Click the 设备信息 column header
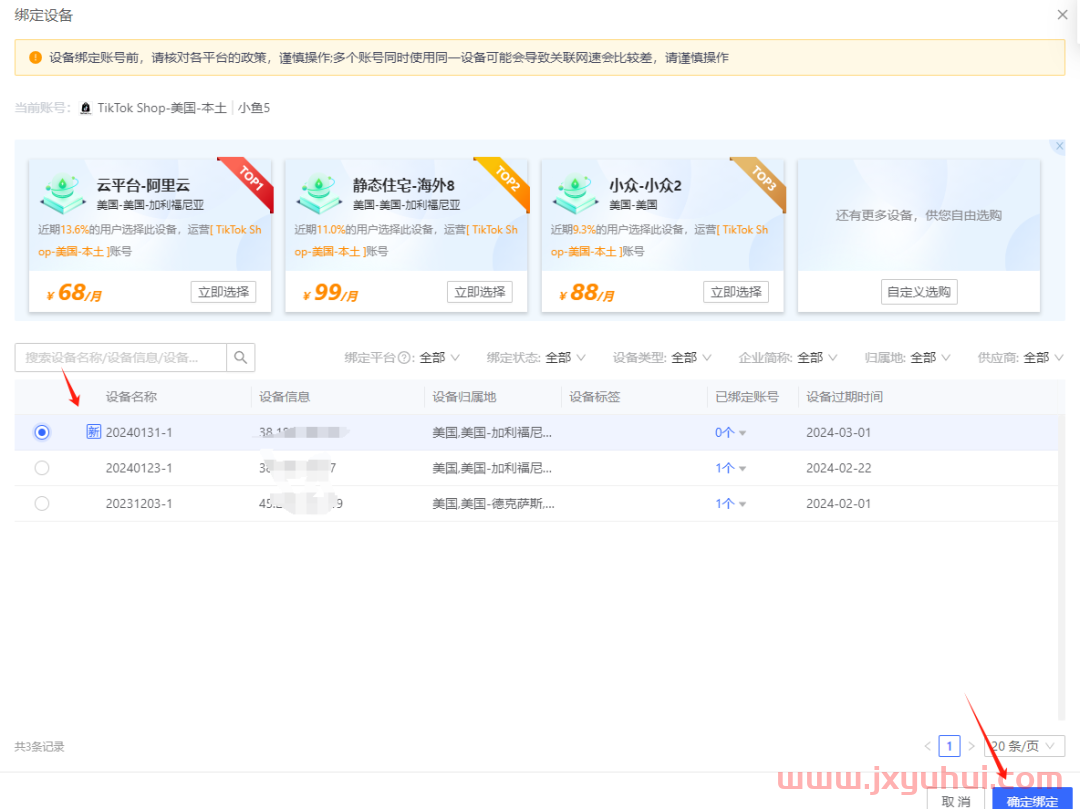This screenshot has height=809, width=1080. pyautogui.click(x=284, y=397)
